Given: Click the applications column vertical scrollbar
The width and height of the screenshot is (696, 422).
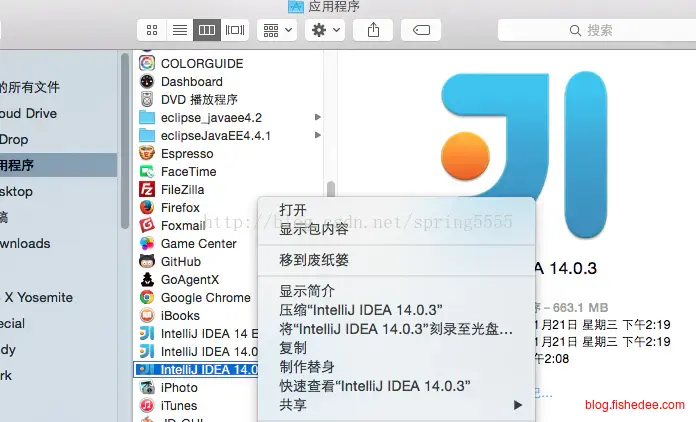Looking at the screenshot, I should coord(330,191).
